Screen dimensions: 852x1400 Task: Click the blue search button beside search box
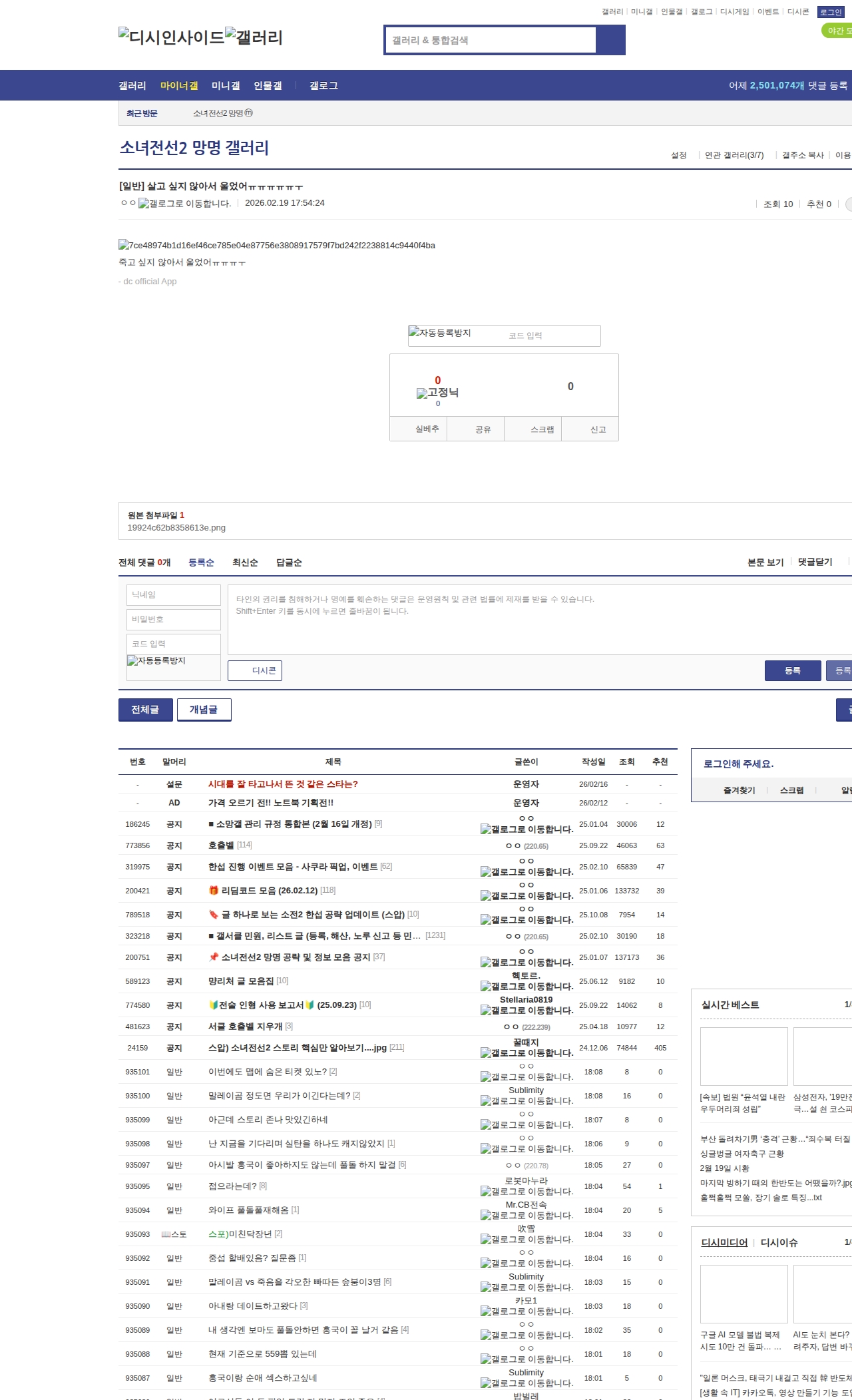point(610,40)
